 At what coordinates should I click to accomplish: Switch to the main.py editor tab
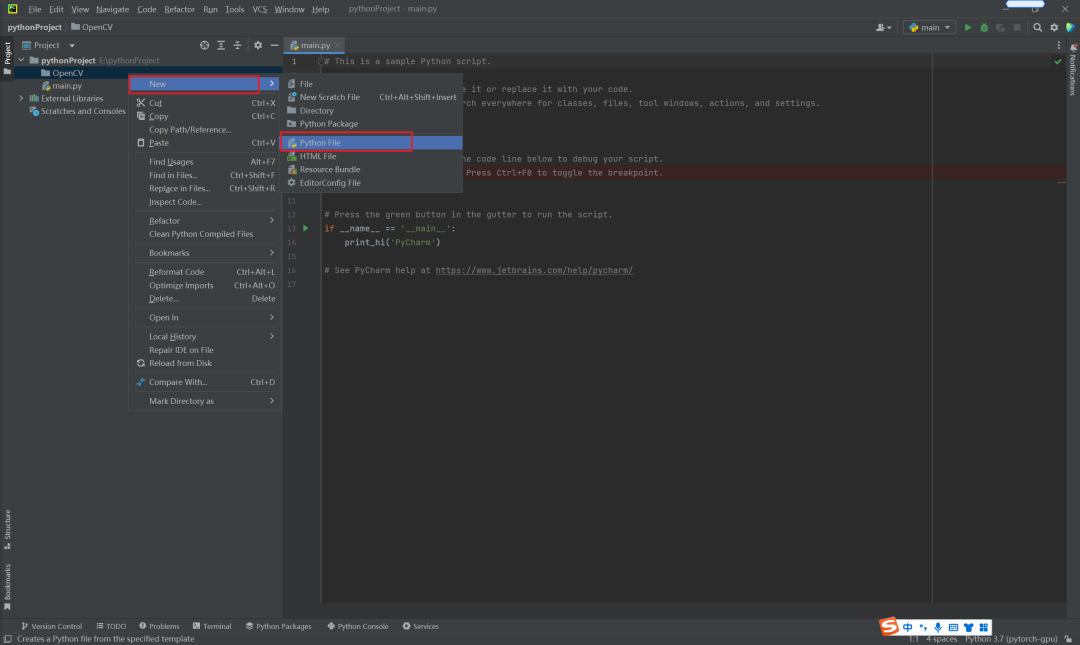(315, 45)
